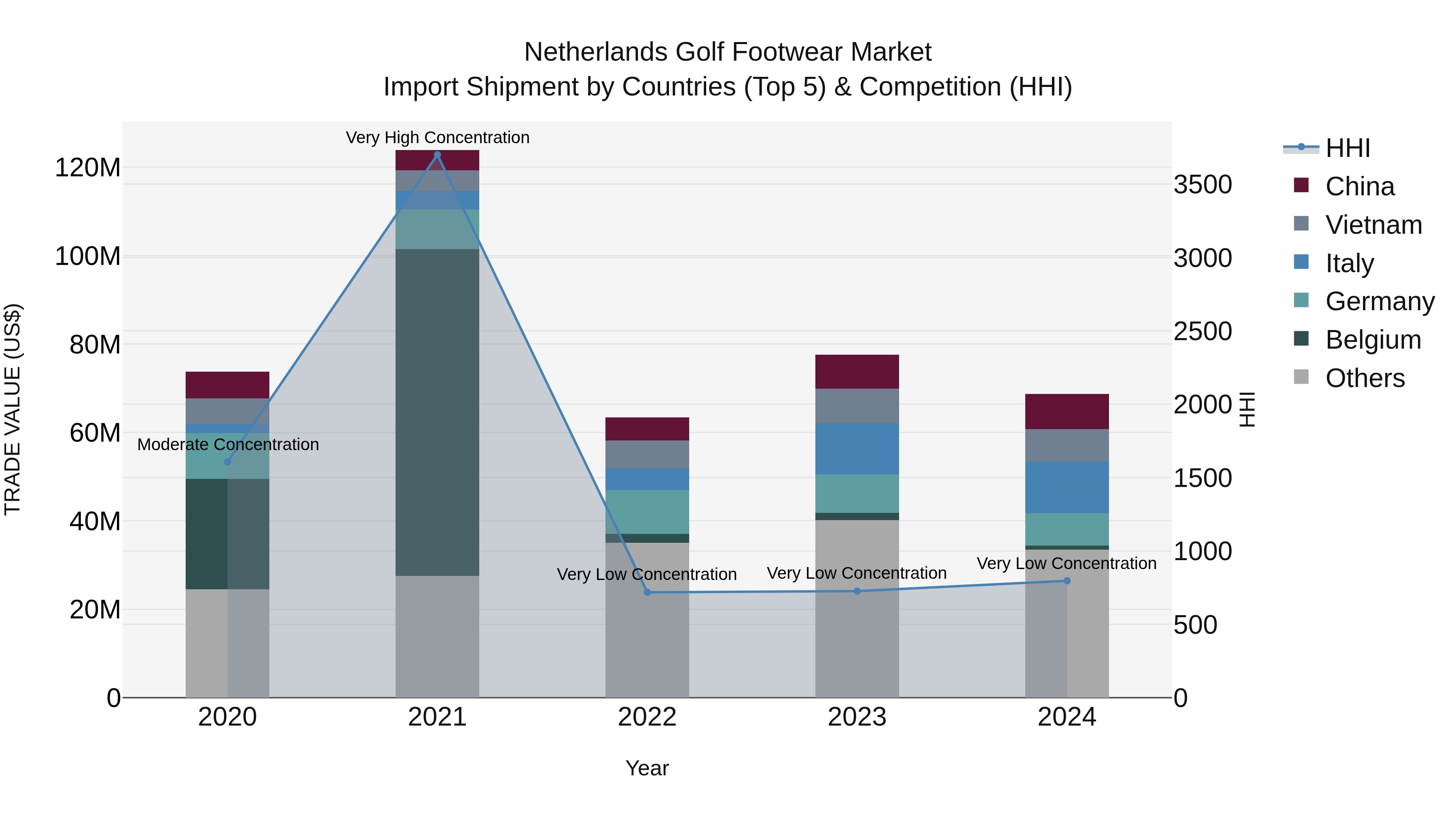Select the 2023 HHI data point
Image resolution: width=1456 pixels, height=819 pixels.
point(857,591)
